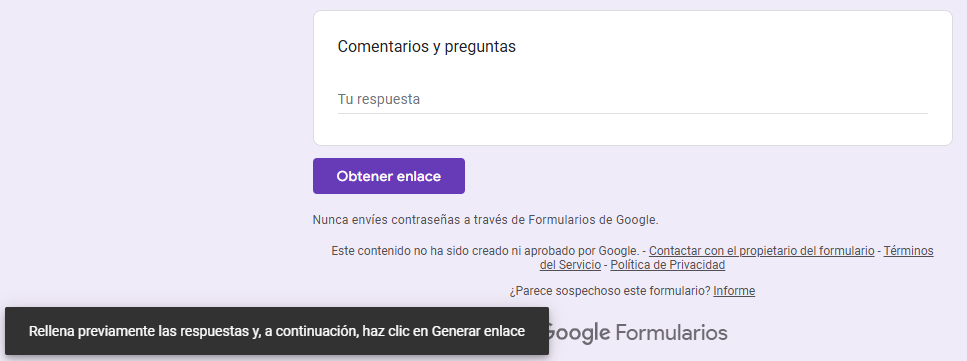Image resolution: width=967 pixels, height=361 pixels.
Task: Click the dark toast notification message
Action: pyautogui.click(x=276, y=331)
